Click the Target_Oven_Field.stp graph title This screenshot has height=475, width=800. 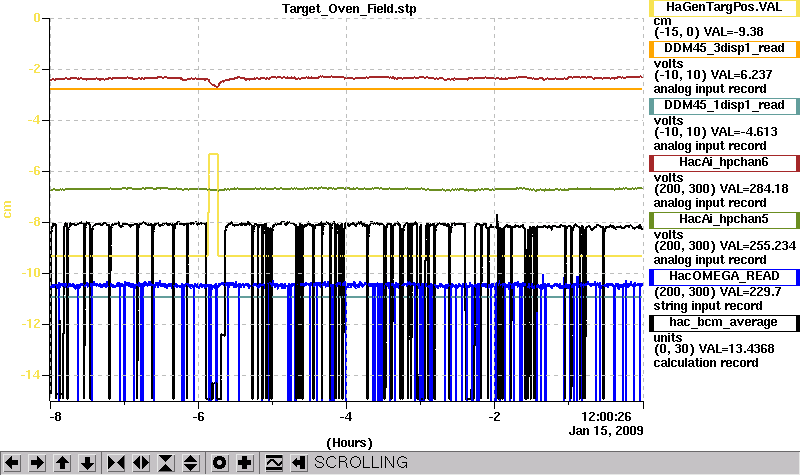pyautogui.click(x=349, y=9)
